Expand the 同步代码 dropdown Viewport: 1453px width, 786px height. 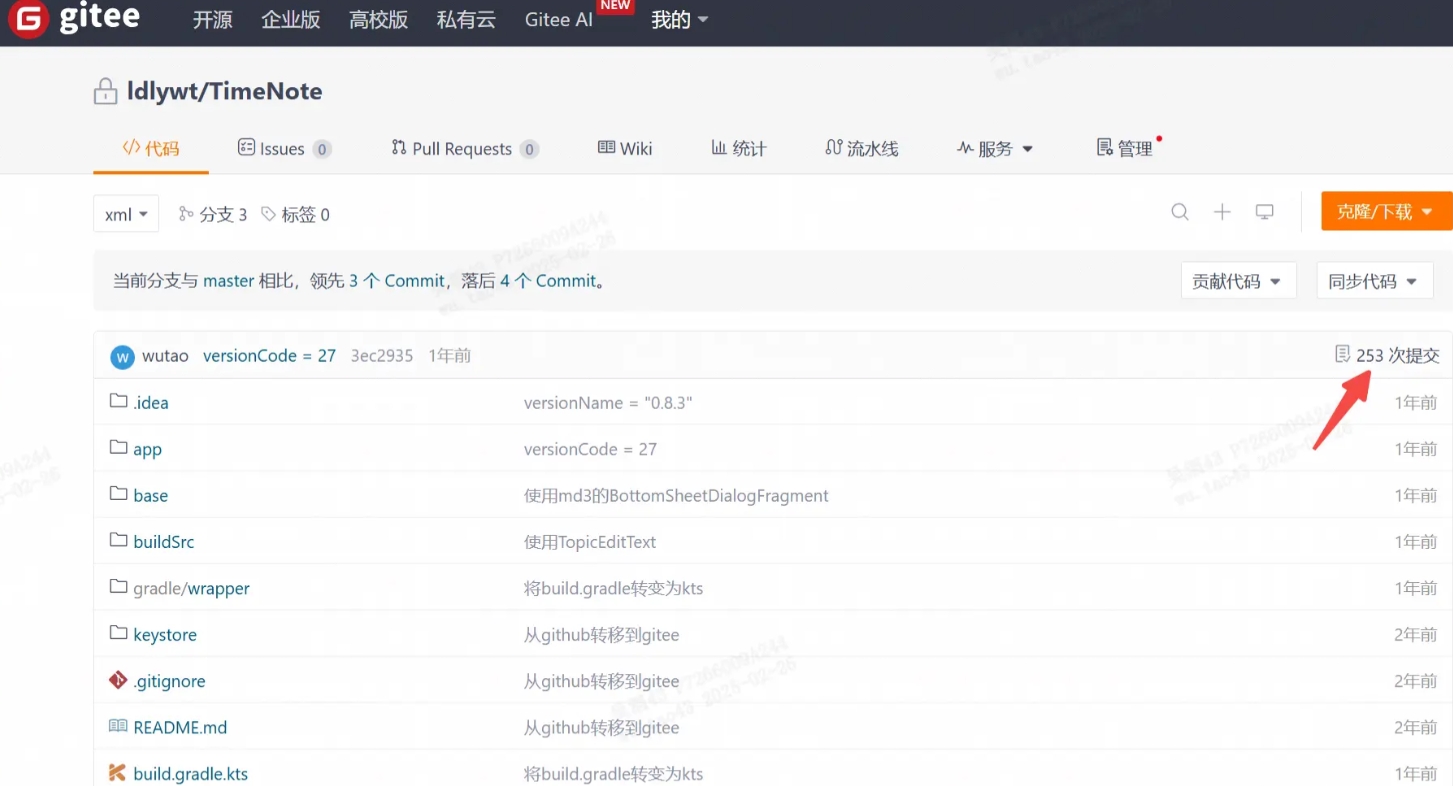point(1374,281)
